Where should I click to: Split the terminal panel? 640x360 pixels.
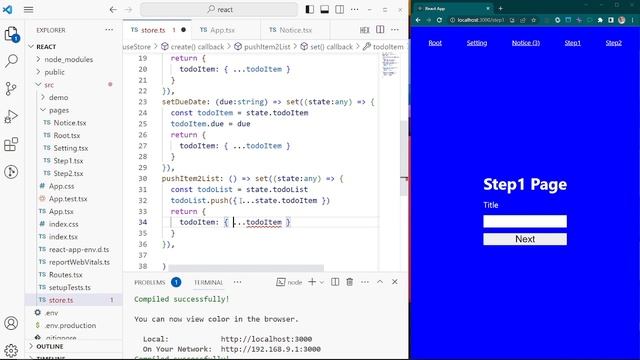pos(335,282)
